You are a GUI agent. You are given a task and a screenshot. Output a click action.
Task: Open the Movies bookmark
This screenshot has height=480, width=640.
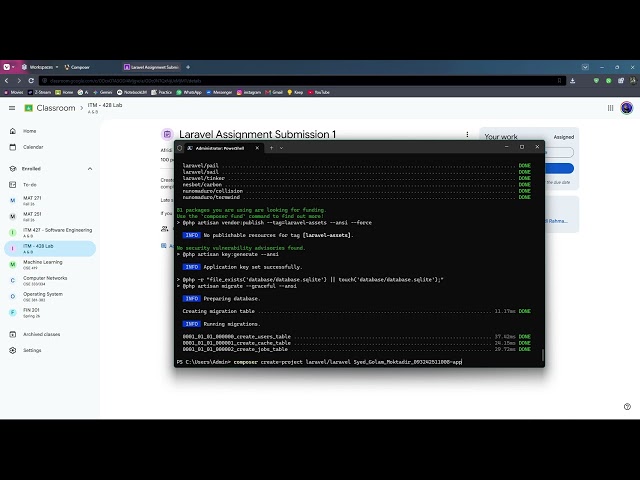click(13, 92)
